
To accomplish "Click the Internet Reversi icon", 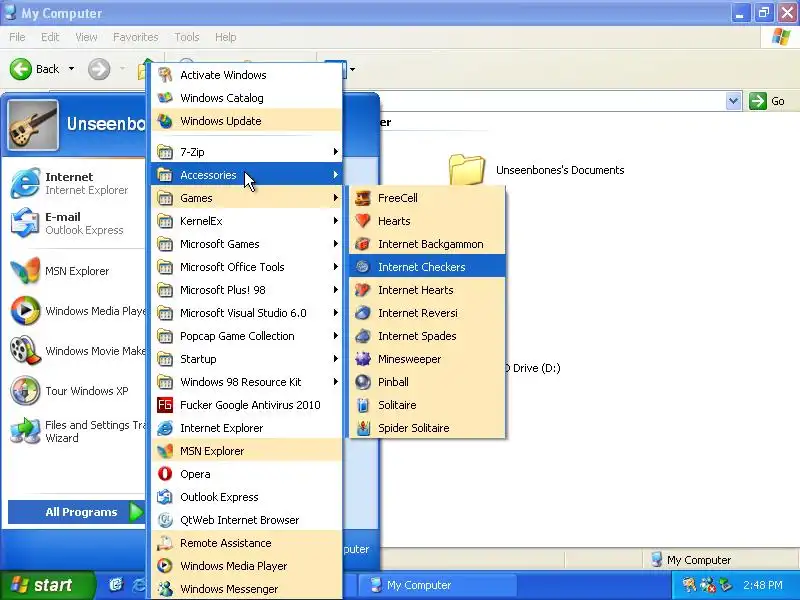I will coord(363,313).
